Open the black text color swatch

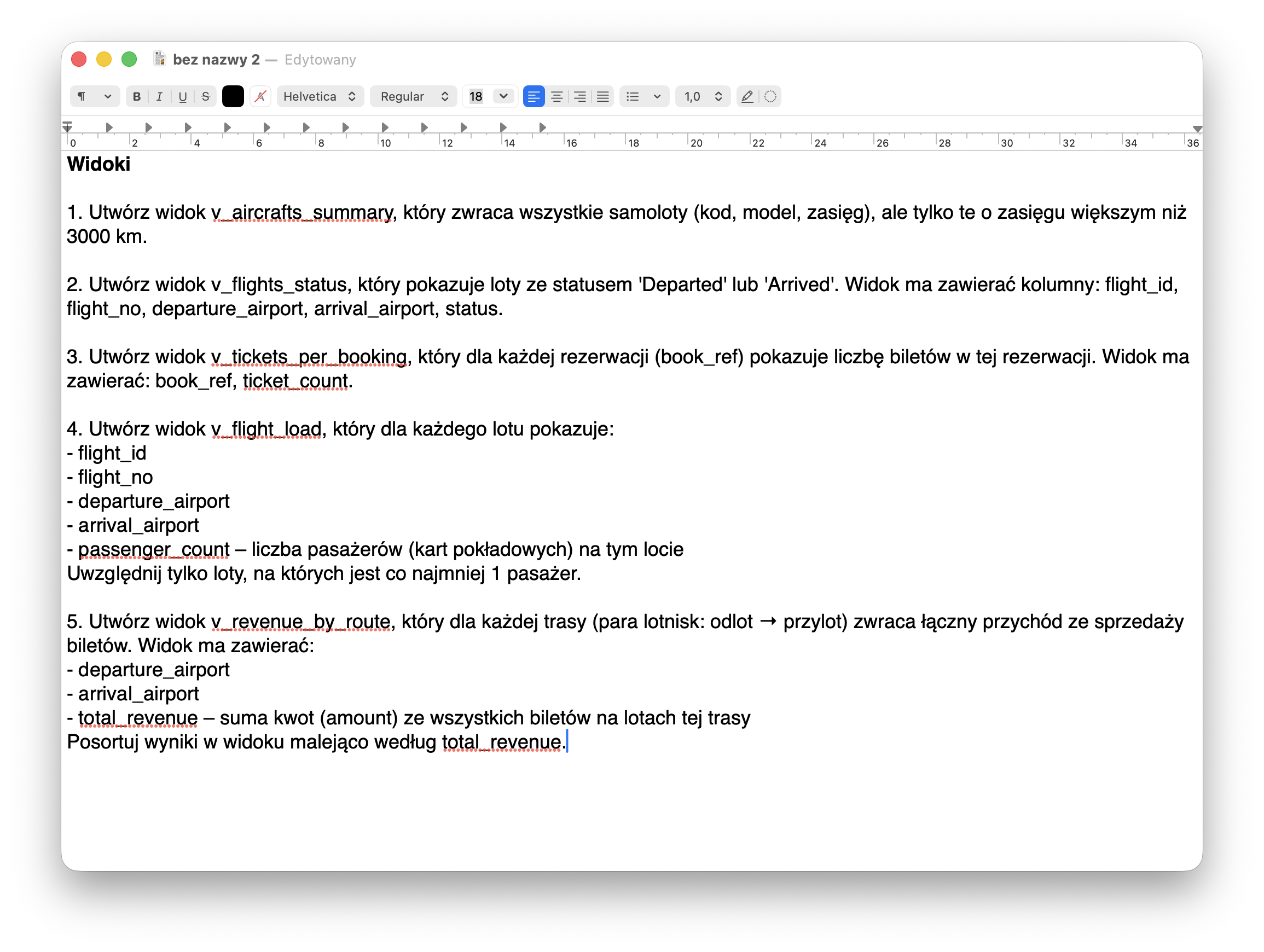233,97
